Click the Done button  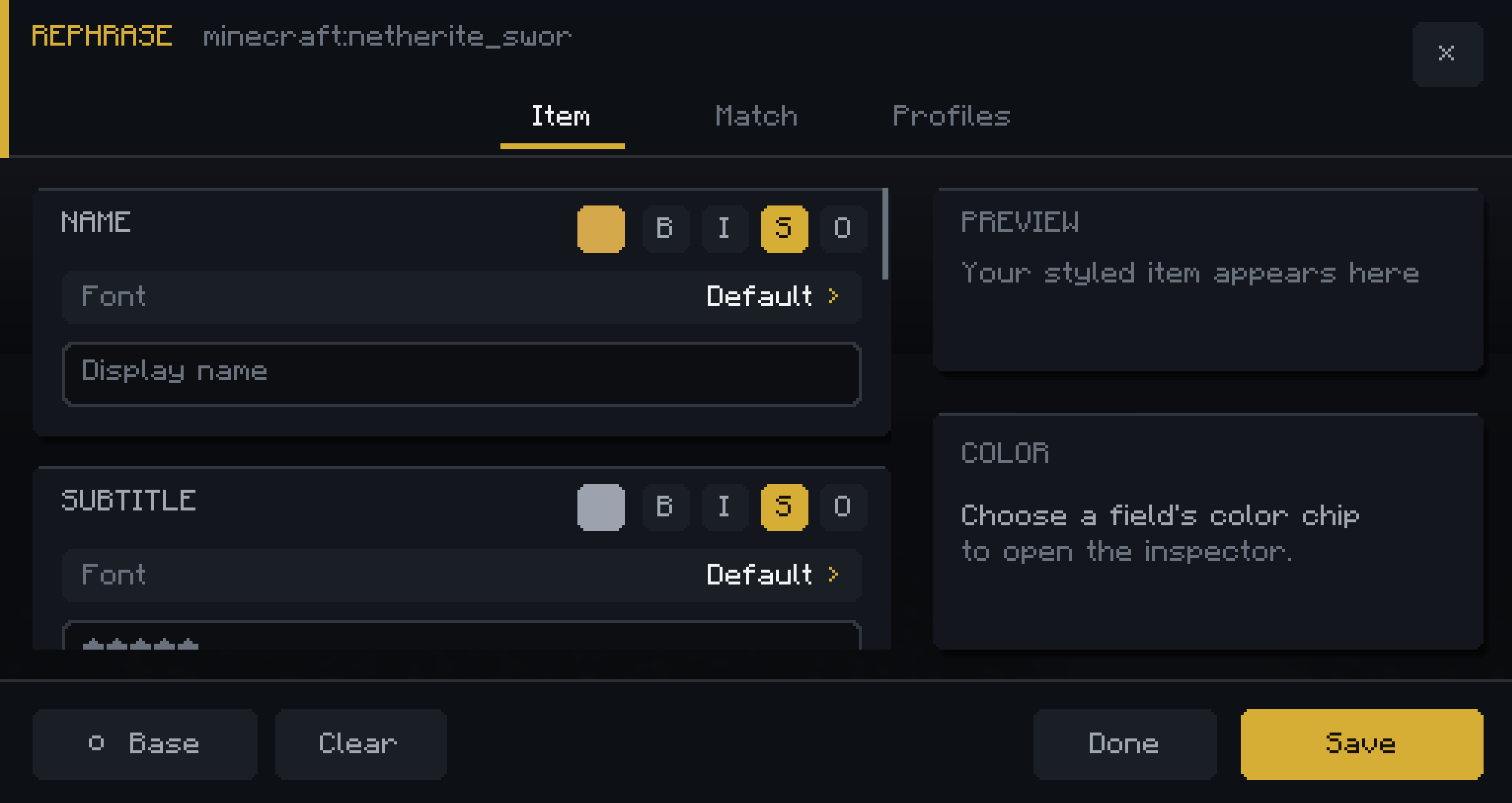pyautogui.click(x=1125, y=744)
